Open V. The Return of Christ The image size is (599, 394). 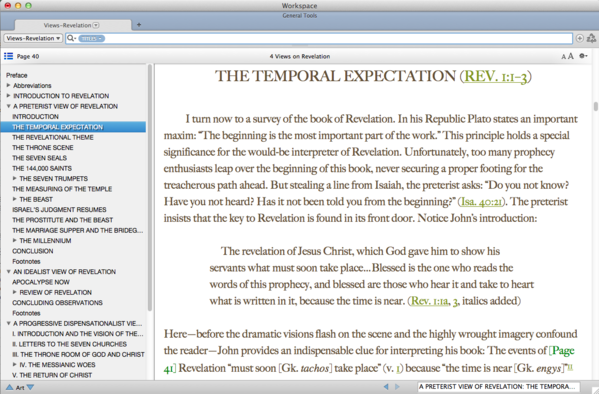(x=52, y=375)
